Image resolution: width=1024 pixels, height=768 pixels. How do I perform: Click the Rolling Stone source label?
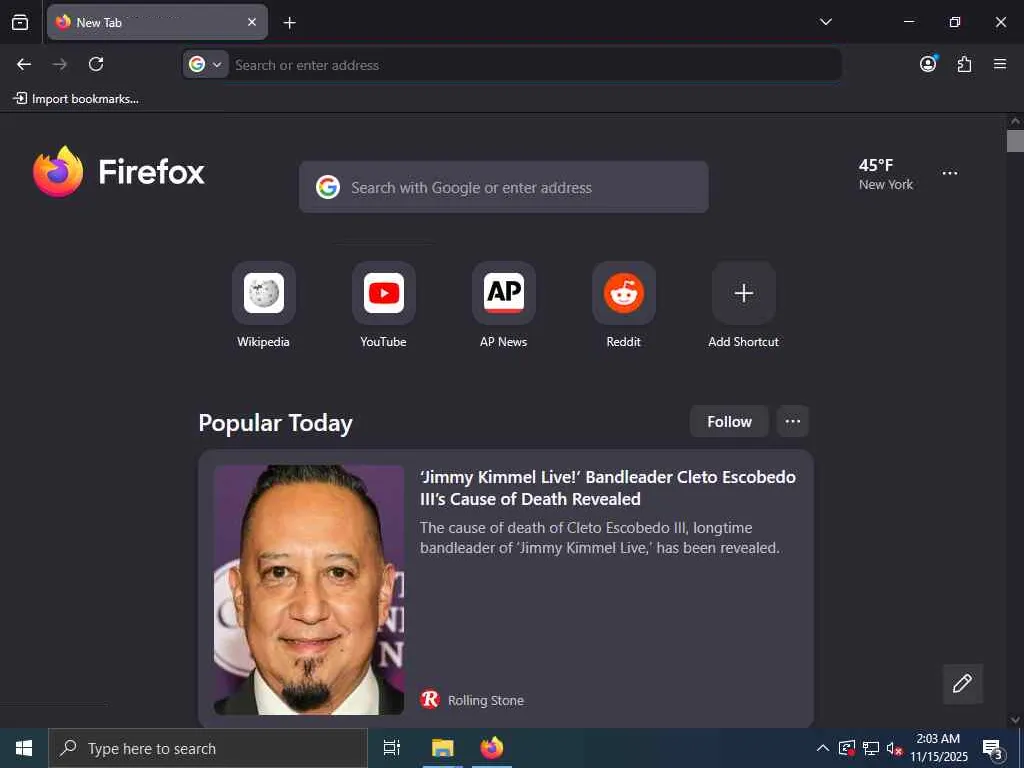(x=486, y=700)
